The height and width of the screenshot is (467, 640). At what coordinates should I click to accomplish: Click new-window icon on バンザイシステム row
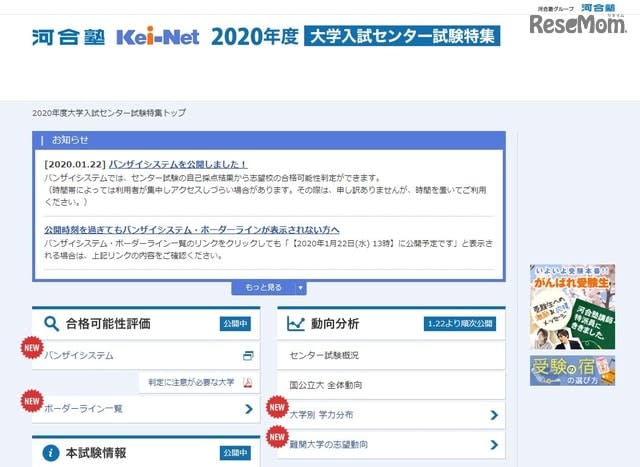(x=248, y=356)
